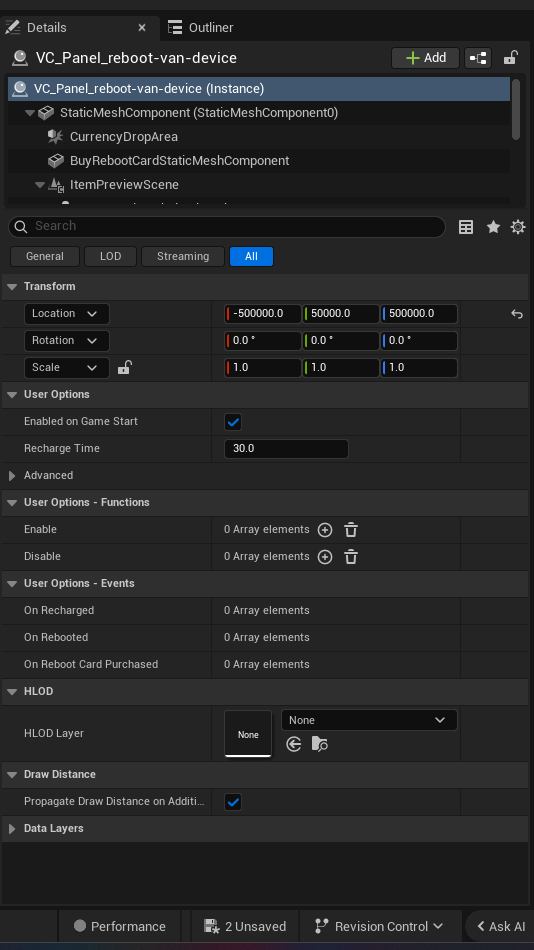
Task: Toggle Enabled on Game Start checkbox
Action: (x=233, y=422)
